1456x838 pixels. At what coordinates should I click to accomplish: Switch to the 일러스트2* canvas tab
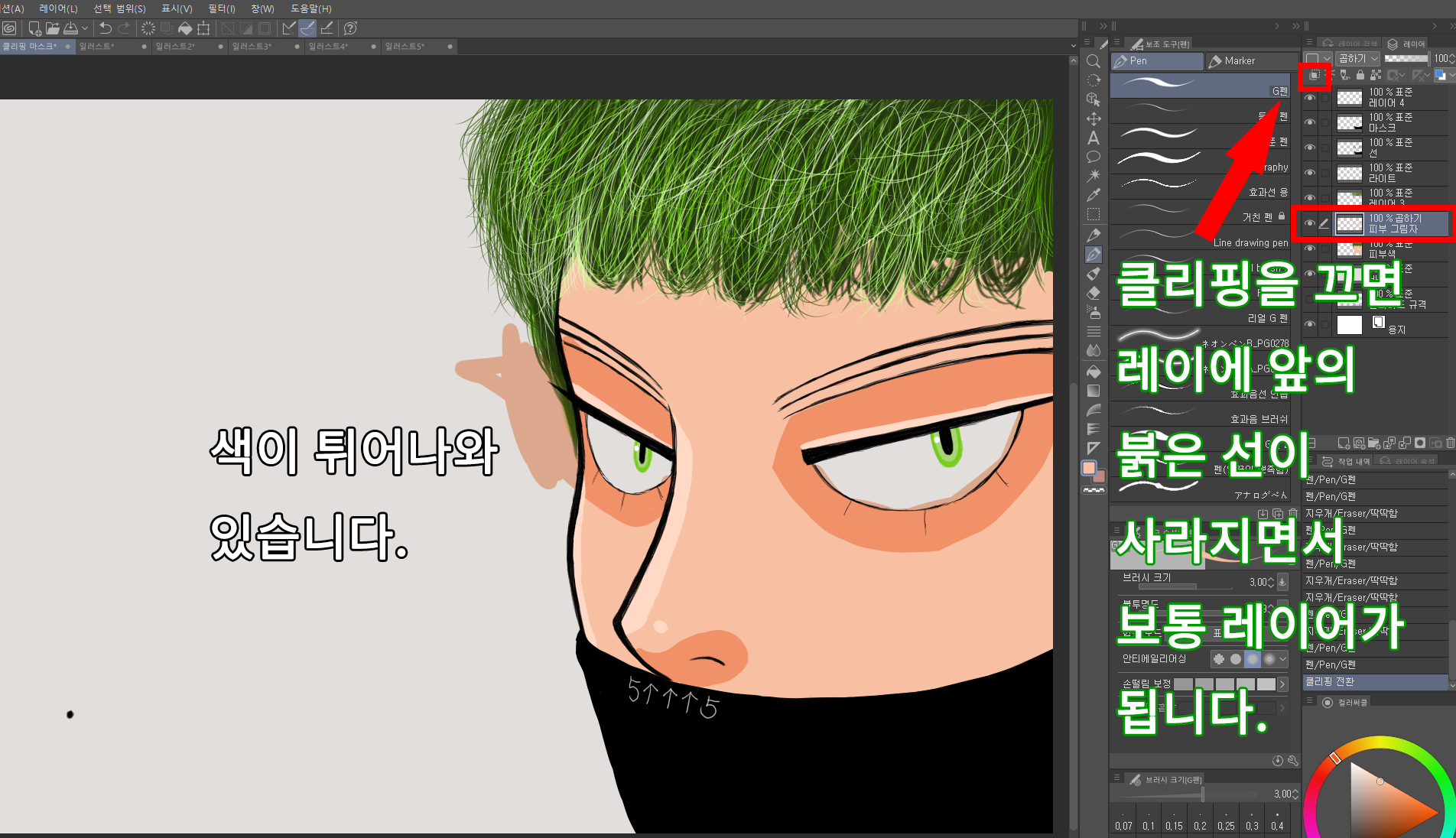[189, 47]
